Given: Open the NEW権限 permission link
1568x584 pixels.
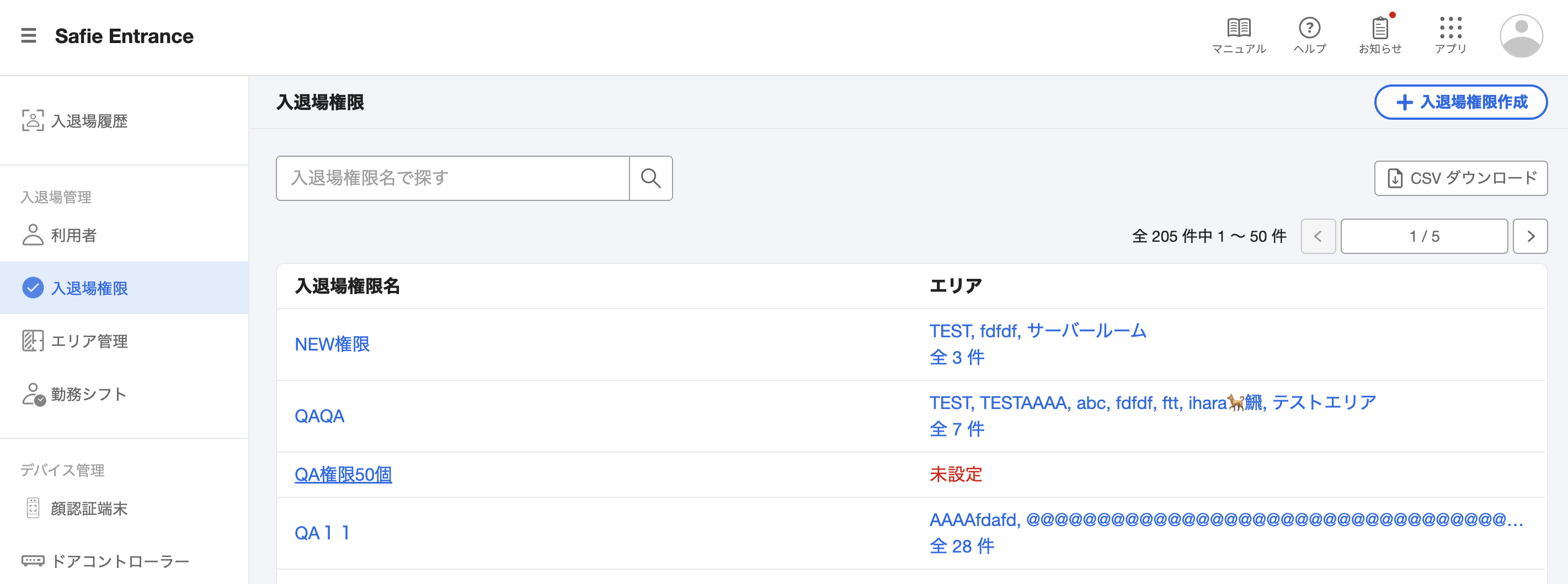Looking at the screenshot, I should pos(332,344).
